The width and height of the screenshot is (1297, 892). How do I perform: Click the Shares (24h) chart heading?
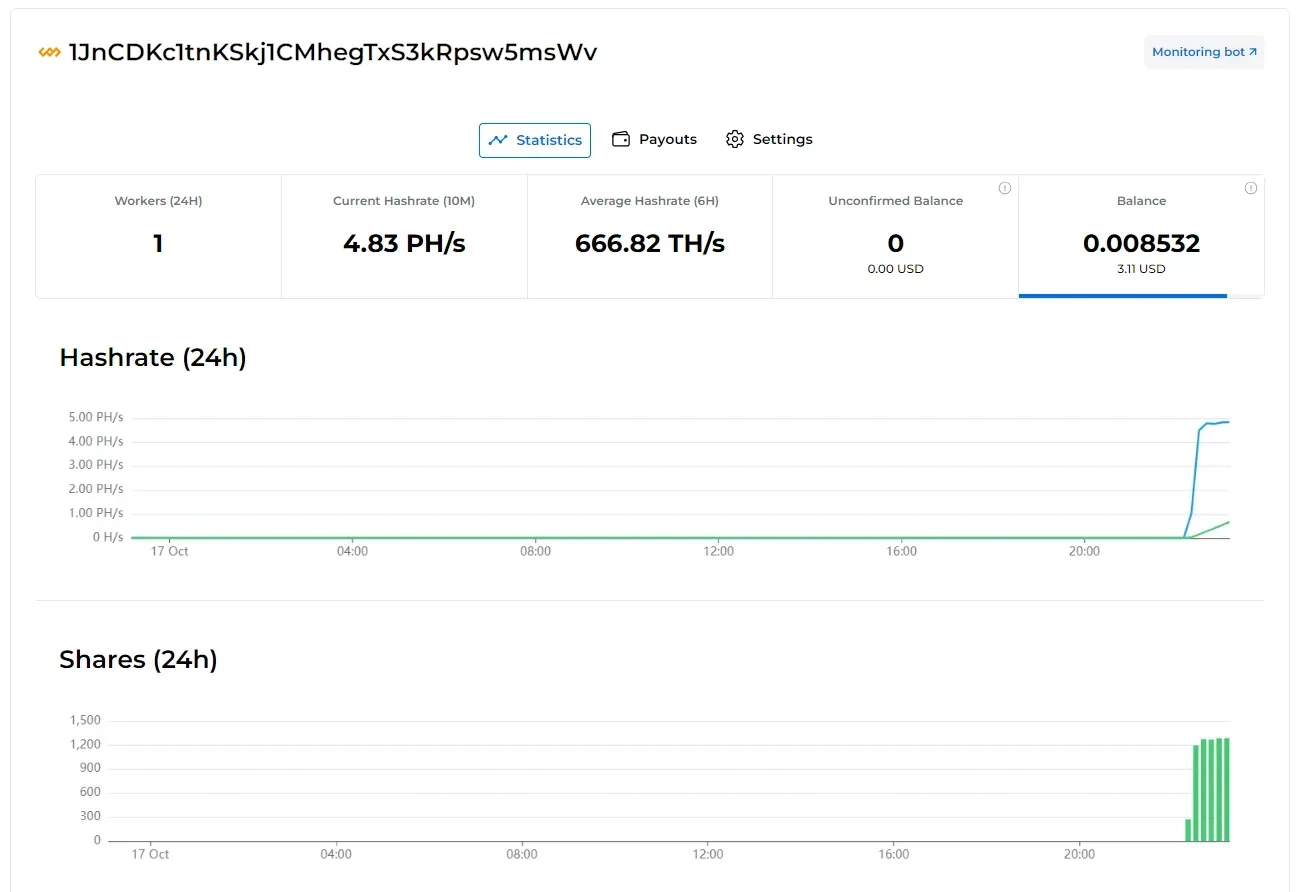coord(138,660)
